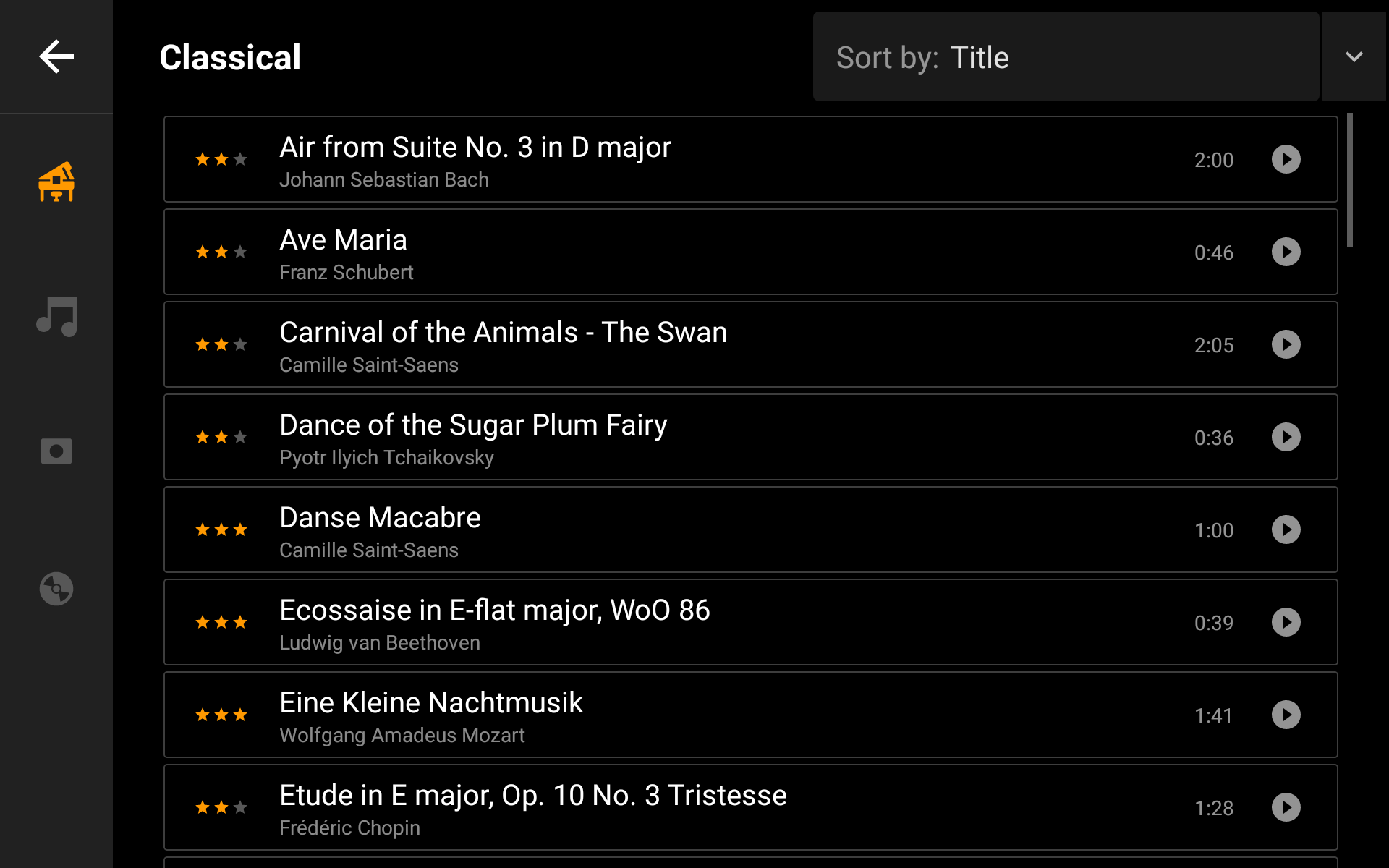Play Air from Suite No. 3 preview
1389x868 pixels.
point(1286,159)
